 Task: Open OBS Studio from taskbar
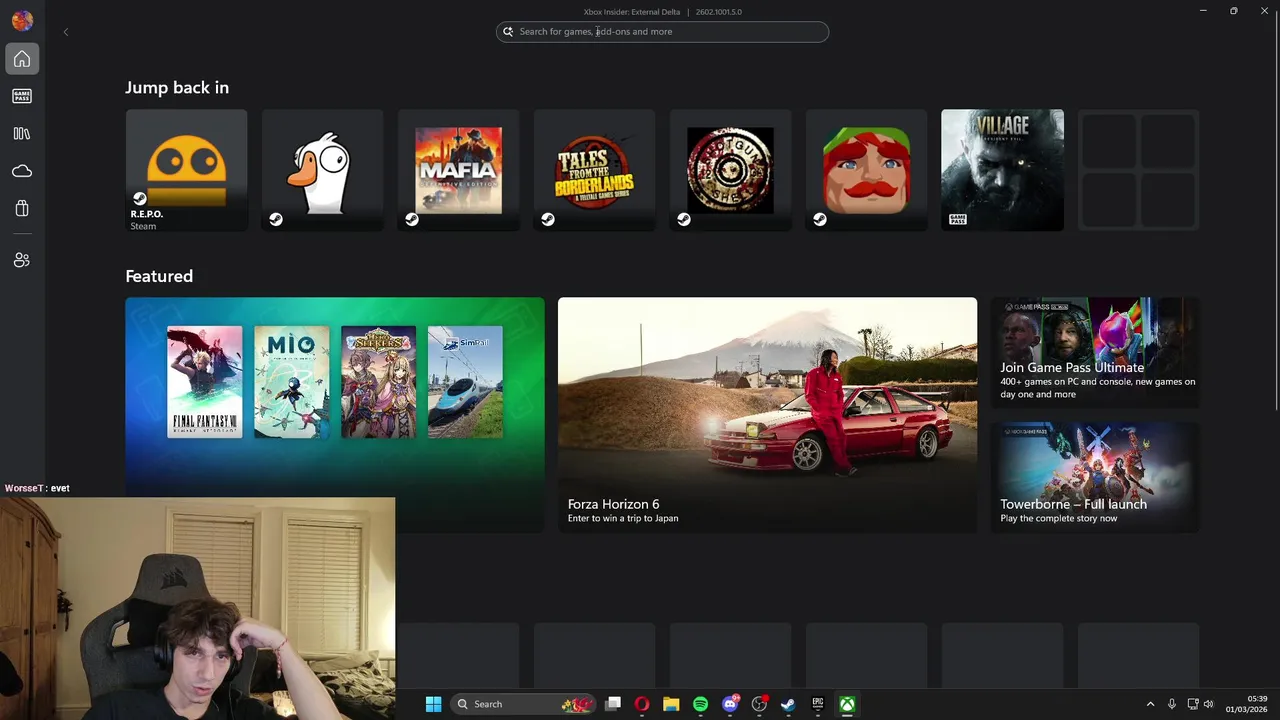759,704
